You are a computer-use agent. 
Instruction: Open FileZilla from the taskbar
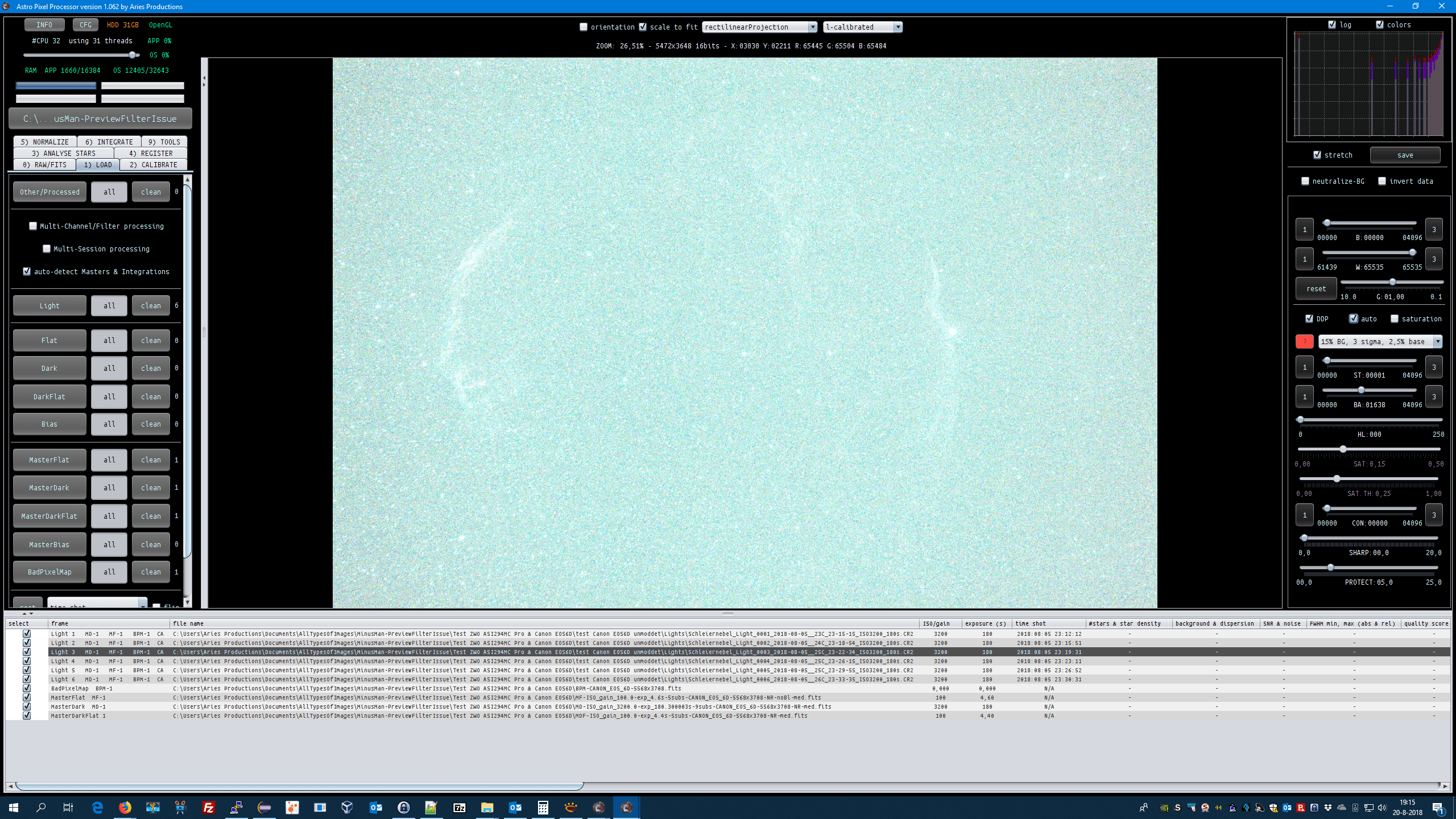click(x=209, y=807)
